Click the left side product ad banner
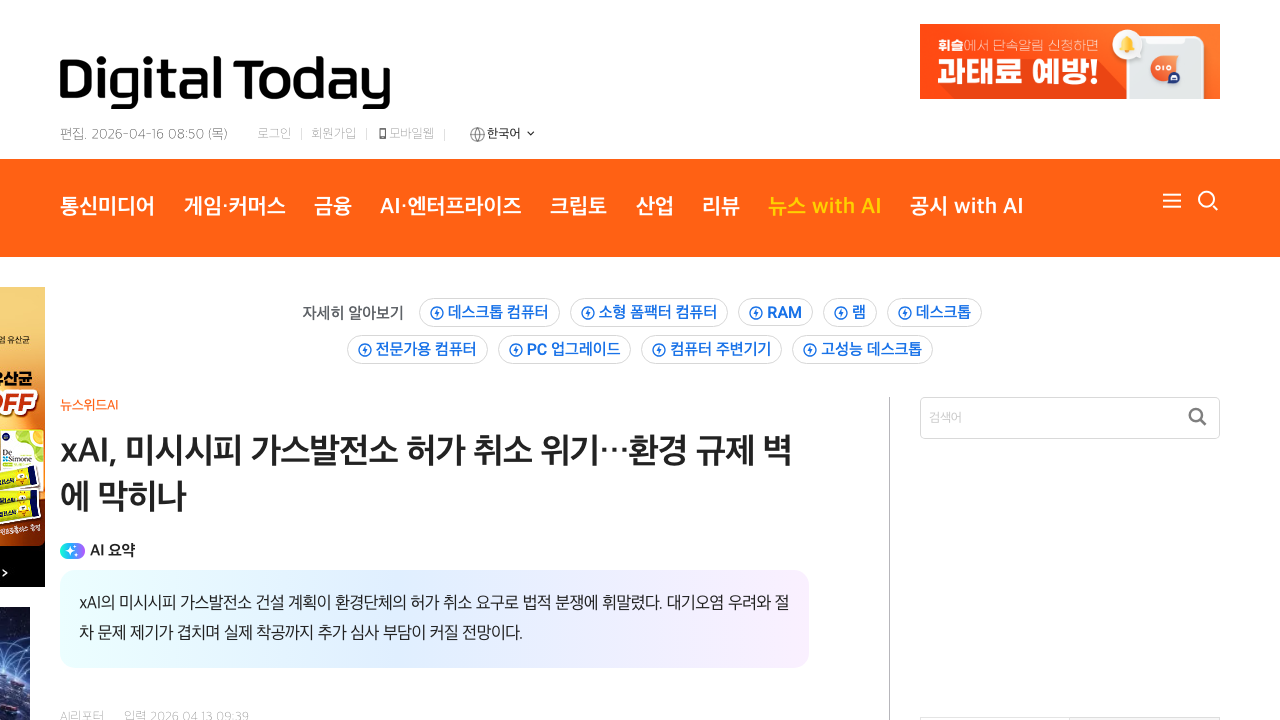 (22, 437)
